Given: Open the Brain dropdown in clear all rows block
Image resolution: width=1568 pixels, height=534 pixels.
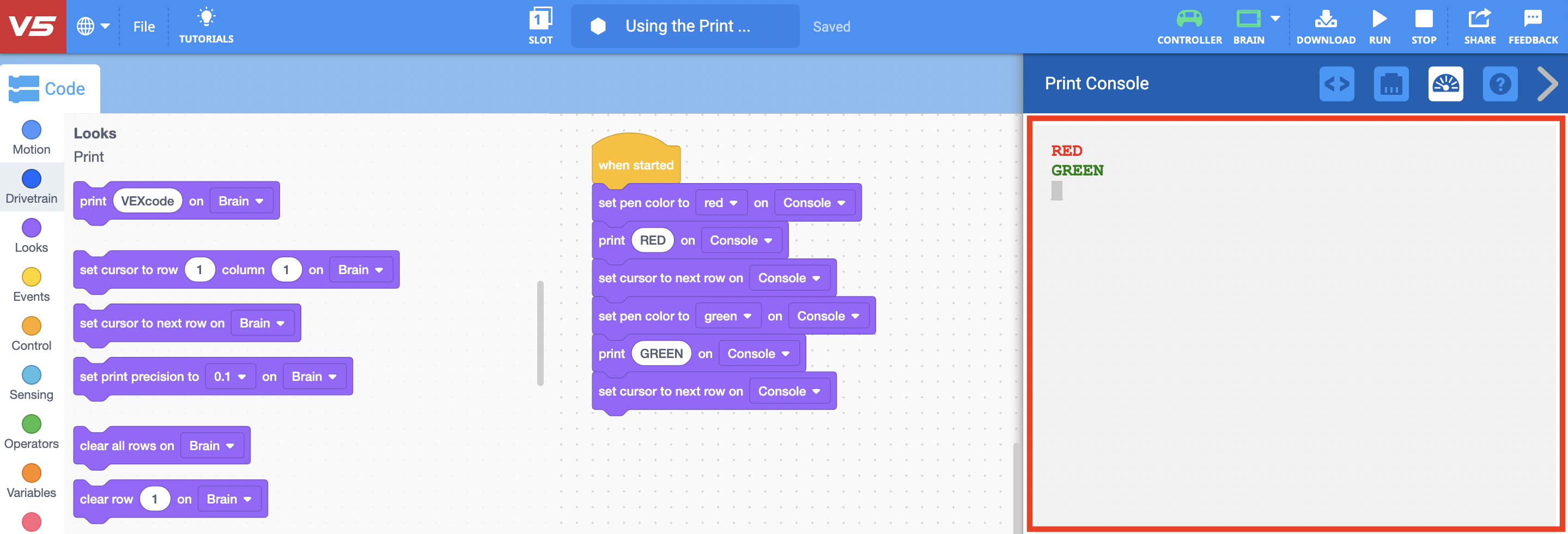Looking at the screenshot, I should click(212, 445).
